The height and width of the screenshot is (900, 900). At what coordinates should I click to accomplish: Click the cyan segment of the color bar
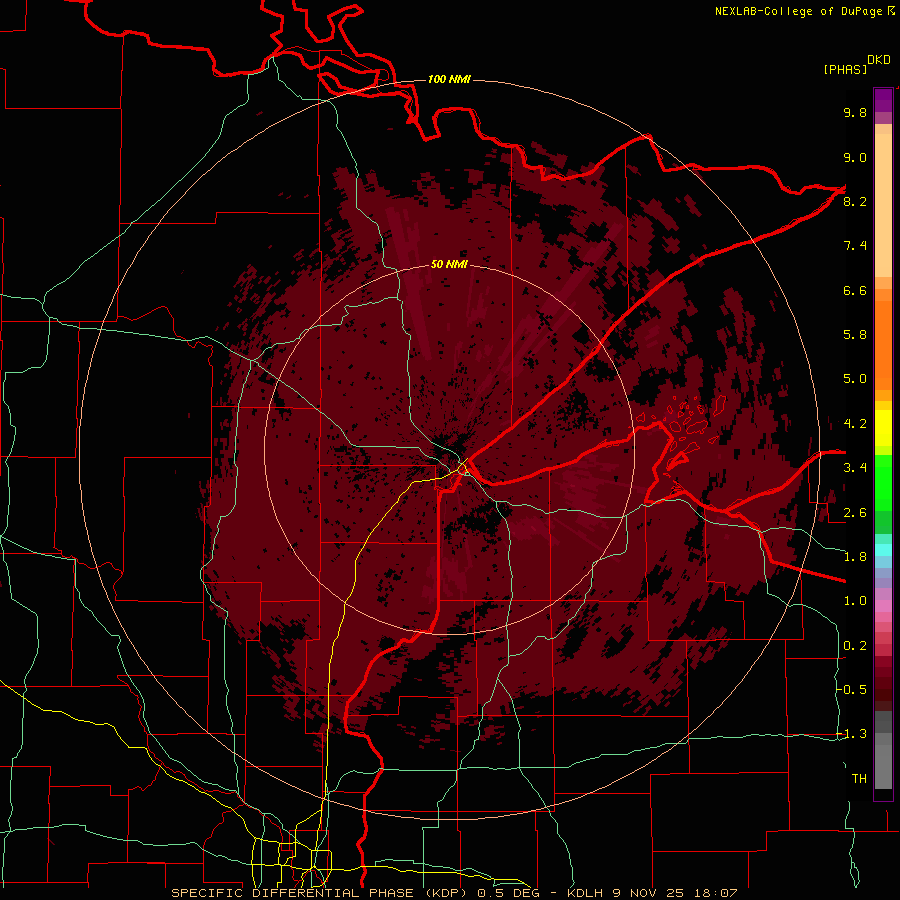[x=883, y=550]
